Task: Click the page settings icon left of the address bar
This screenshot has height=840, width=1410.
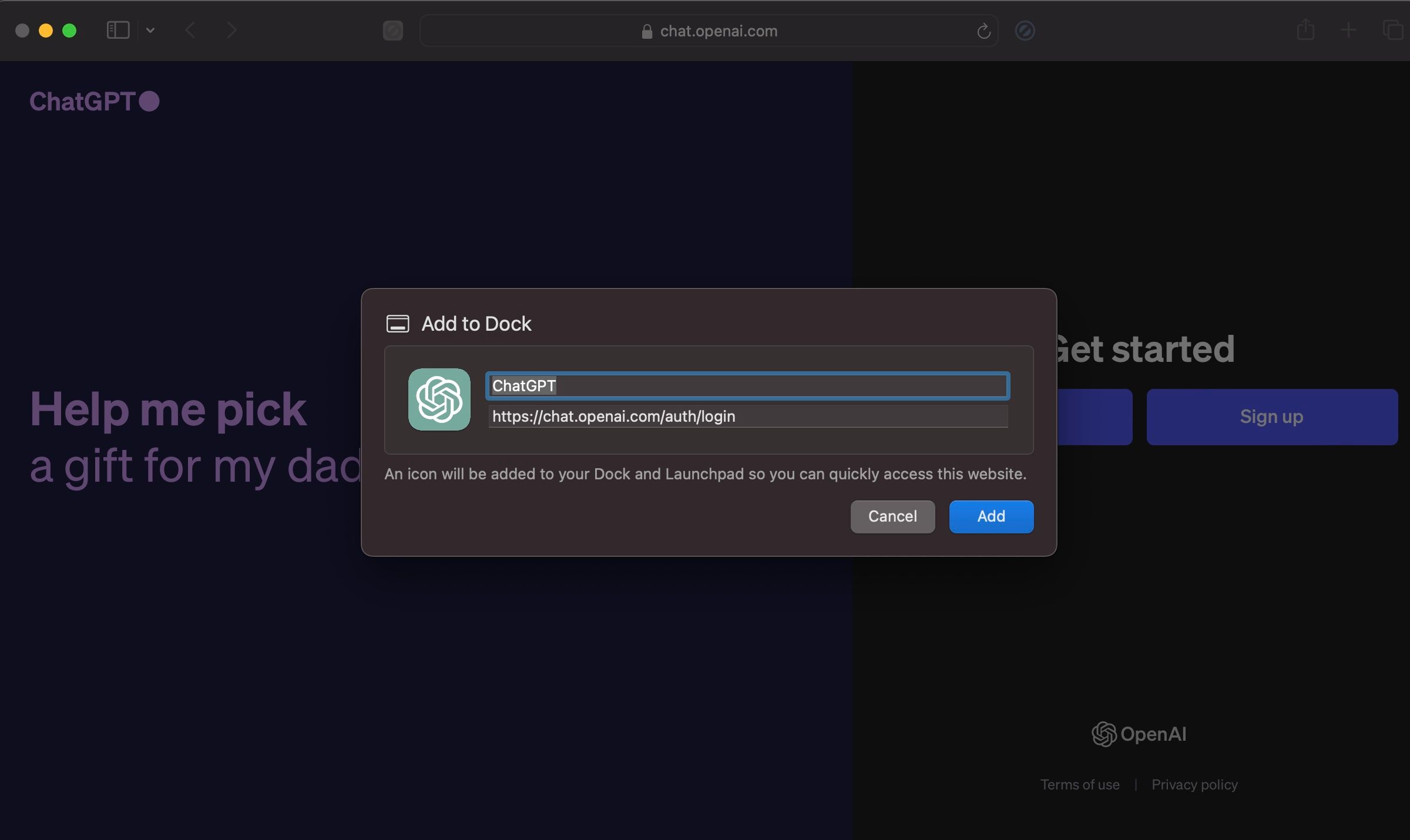Action: tap(393, 31)
